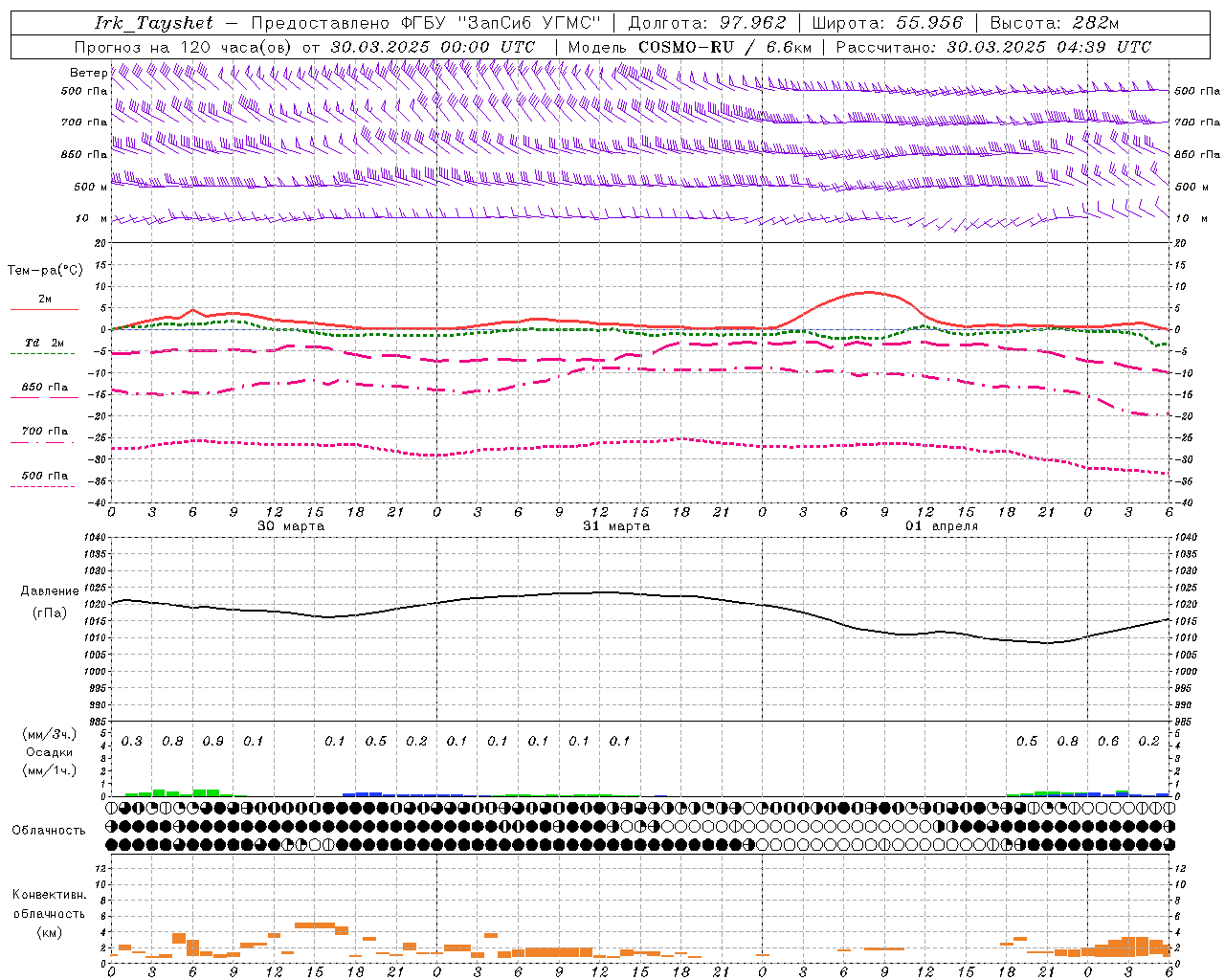This screenshot has height=980, width=1225.
Task: Click the Модель COSMO-RU / 6.6км text
Action: coord(690,47)
